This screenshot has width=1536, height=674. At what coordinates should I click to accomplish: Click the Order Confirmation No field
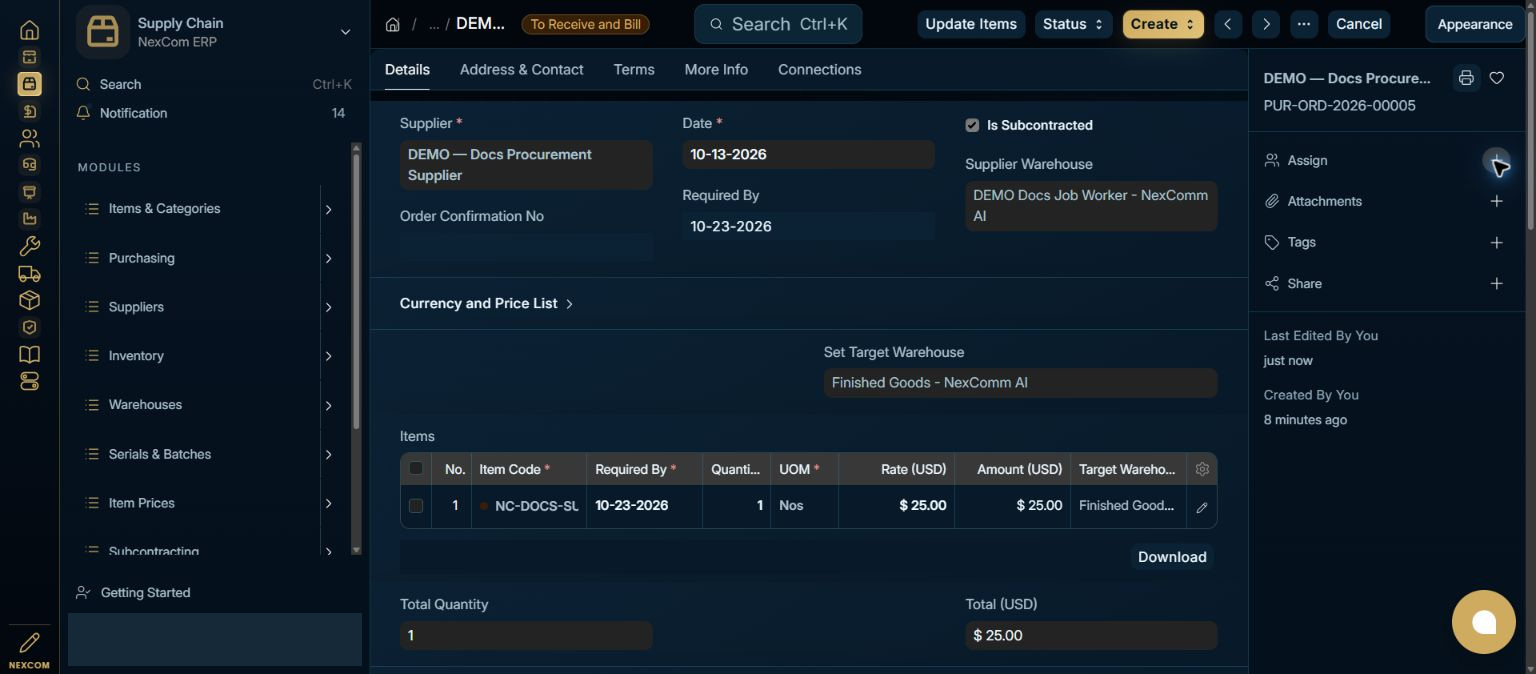tap(526, 247)
